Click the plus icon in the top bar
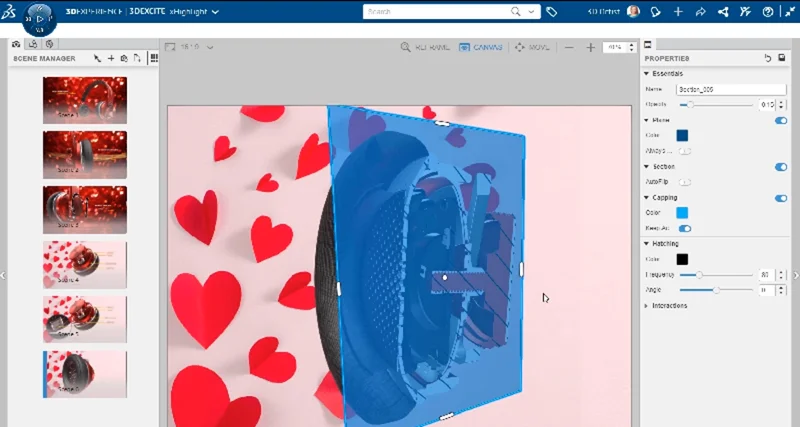 (x=678, y=12)
